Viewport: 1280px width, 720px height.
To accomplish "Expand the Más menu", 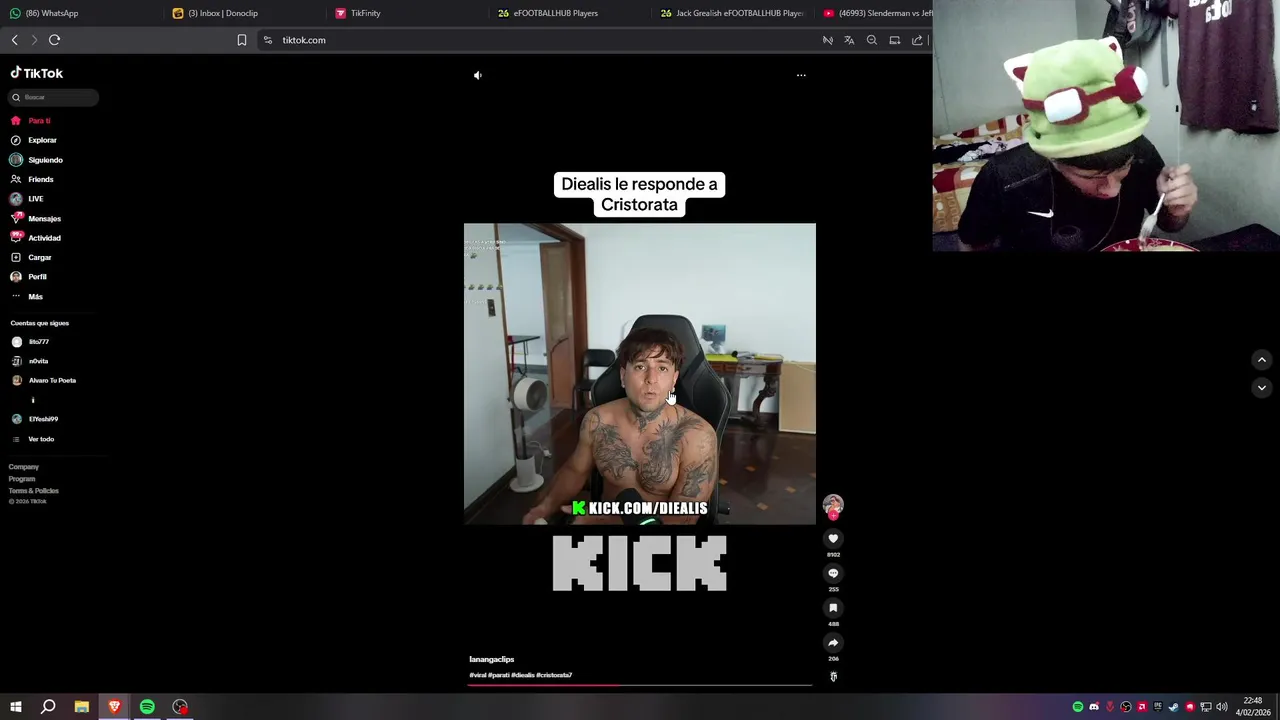I will 27,296.
